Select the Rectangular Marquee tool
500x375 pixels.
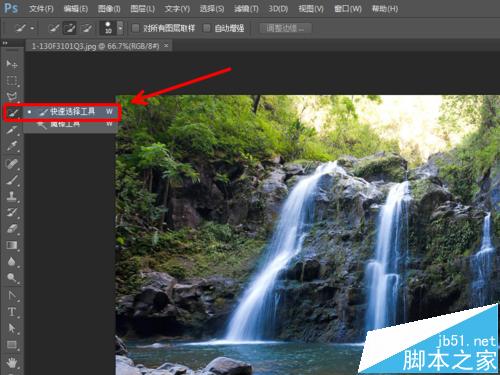(x=12, y=81)
